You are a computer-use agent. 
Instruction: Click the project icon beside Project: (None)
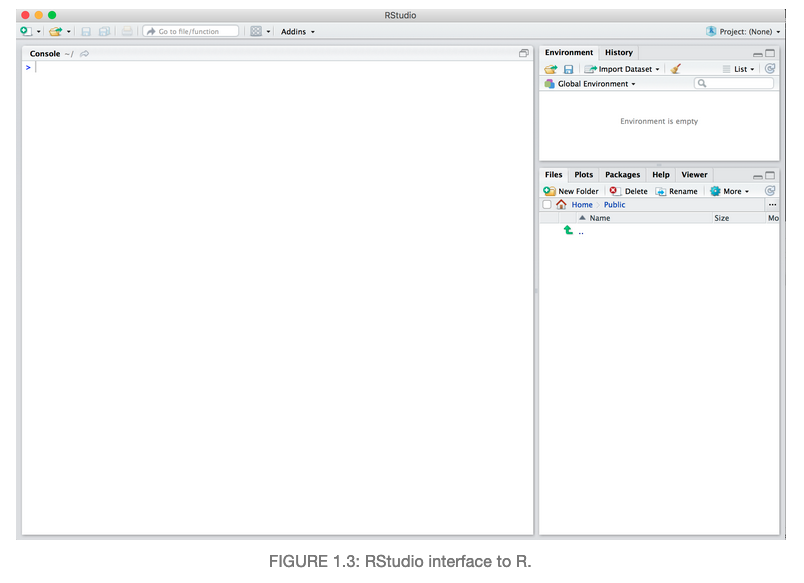711,31
